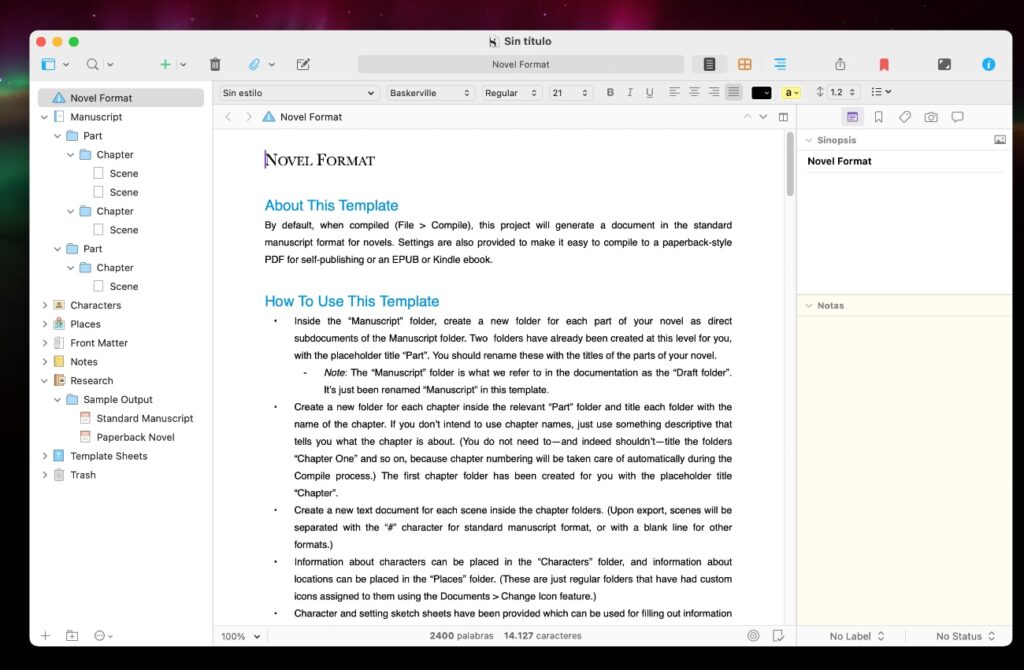Switch to Corkboard view mode
This screenshot has width=1024, height=670.
tap(744, 63)
